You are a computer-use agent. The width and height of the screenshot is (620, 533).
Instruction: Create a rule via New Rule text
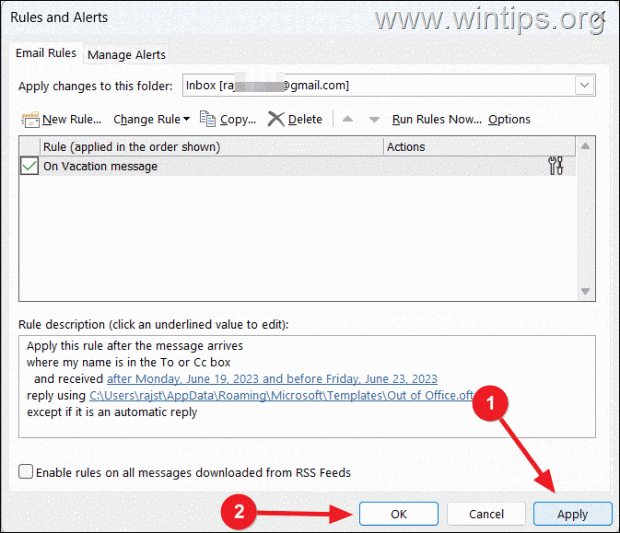[72, 119]
